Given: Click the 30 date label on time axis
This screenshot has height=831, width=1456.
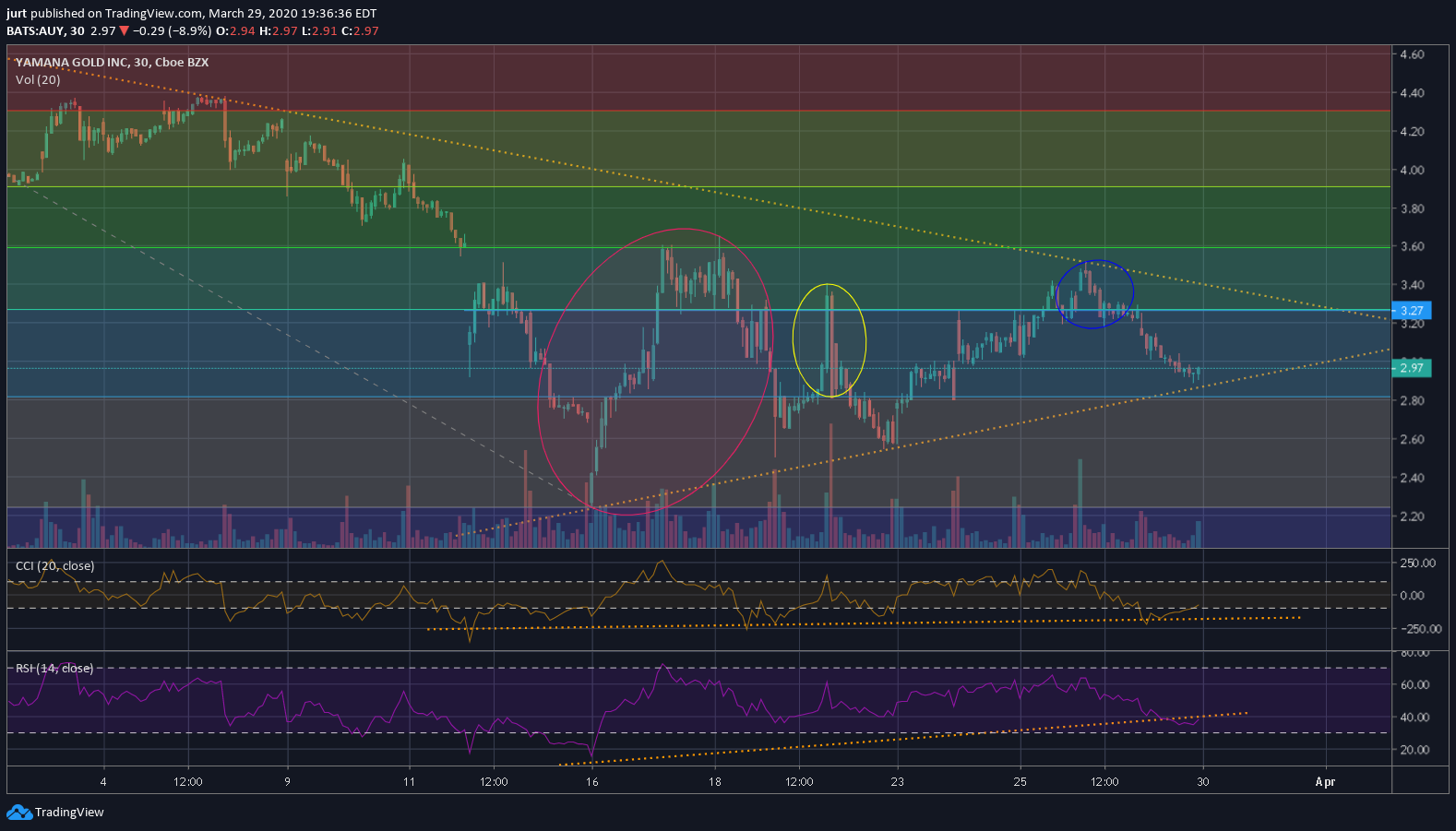Looking at the screenshot, I should pos(1203,782).
